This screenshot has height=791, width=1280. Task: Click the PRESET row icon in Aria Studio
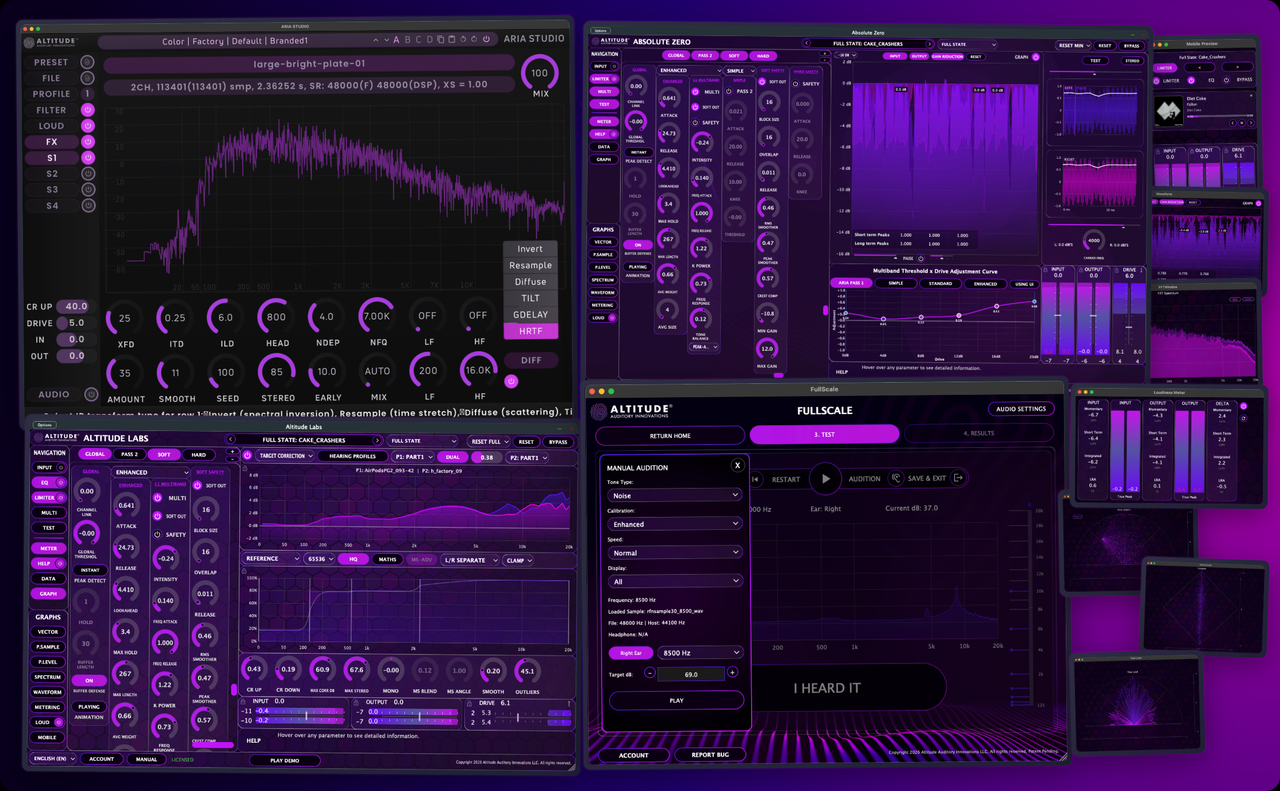click(x=87, y=62)
